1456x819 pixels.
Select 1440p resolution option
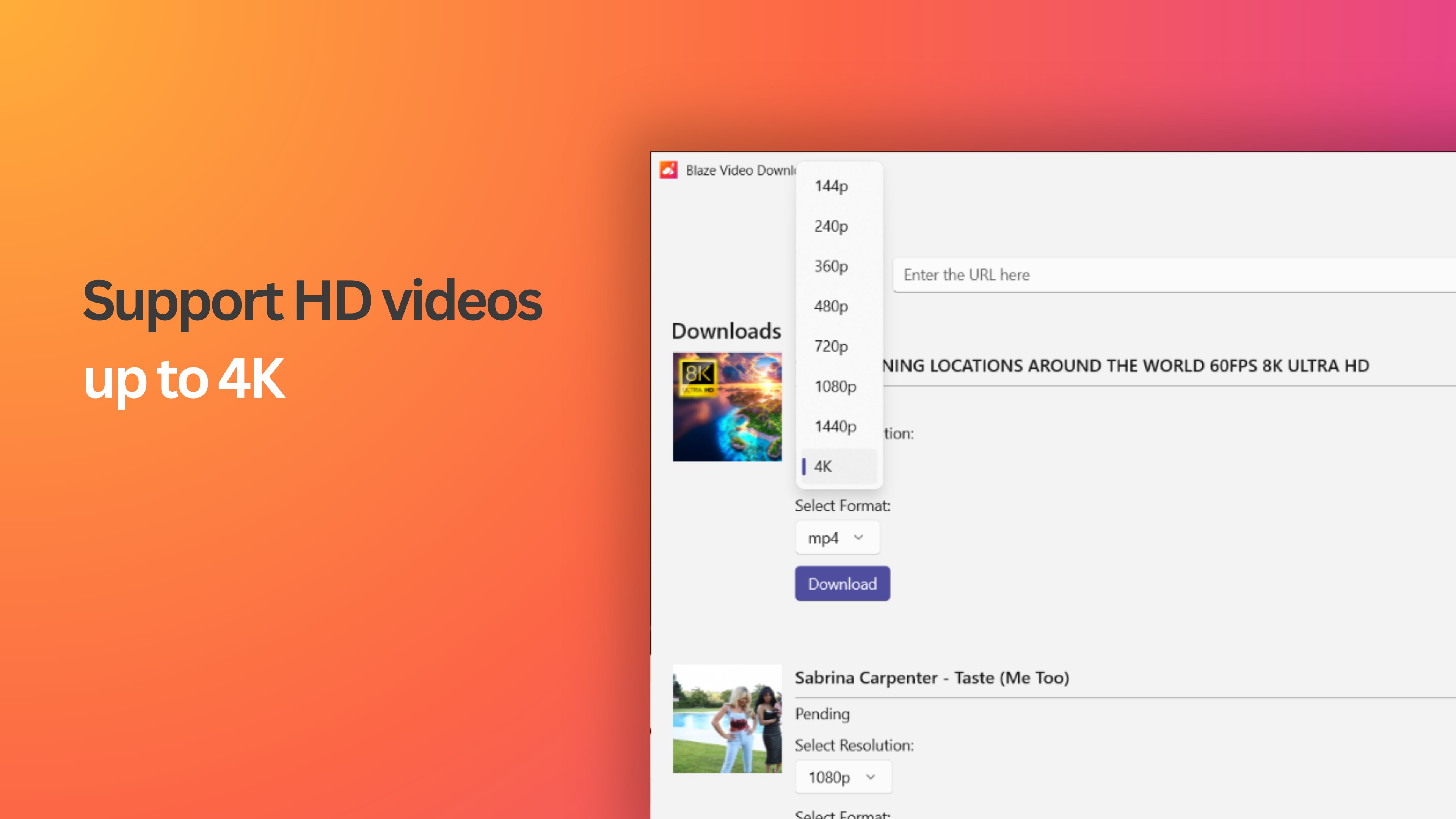[835, 427]
